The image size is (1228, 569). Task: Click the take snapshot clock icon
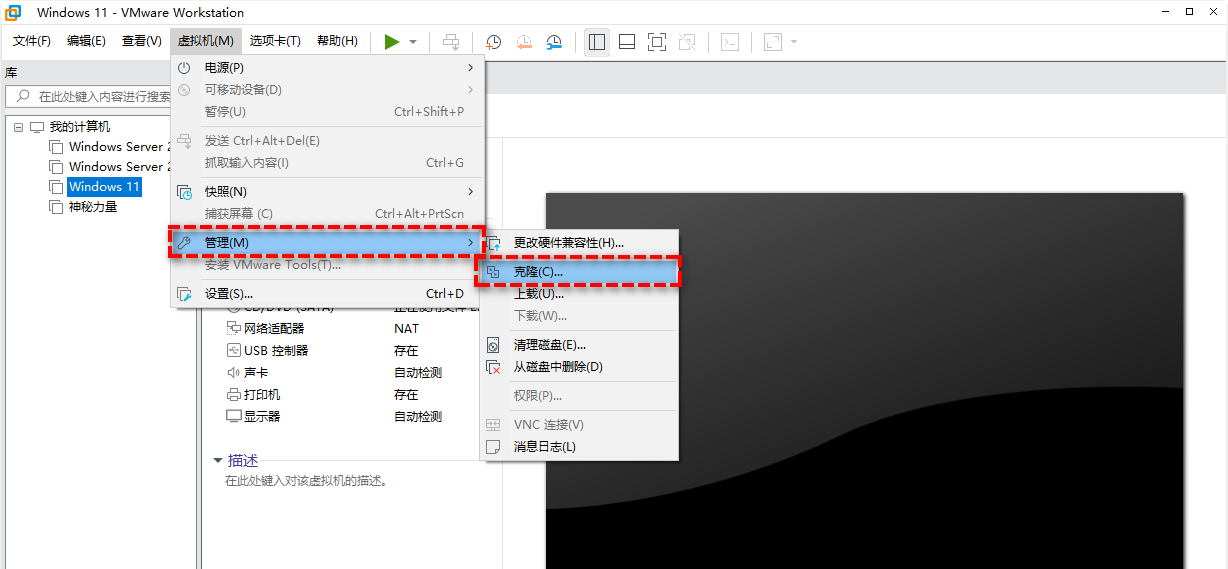coord(493,42)
